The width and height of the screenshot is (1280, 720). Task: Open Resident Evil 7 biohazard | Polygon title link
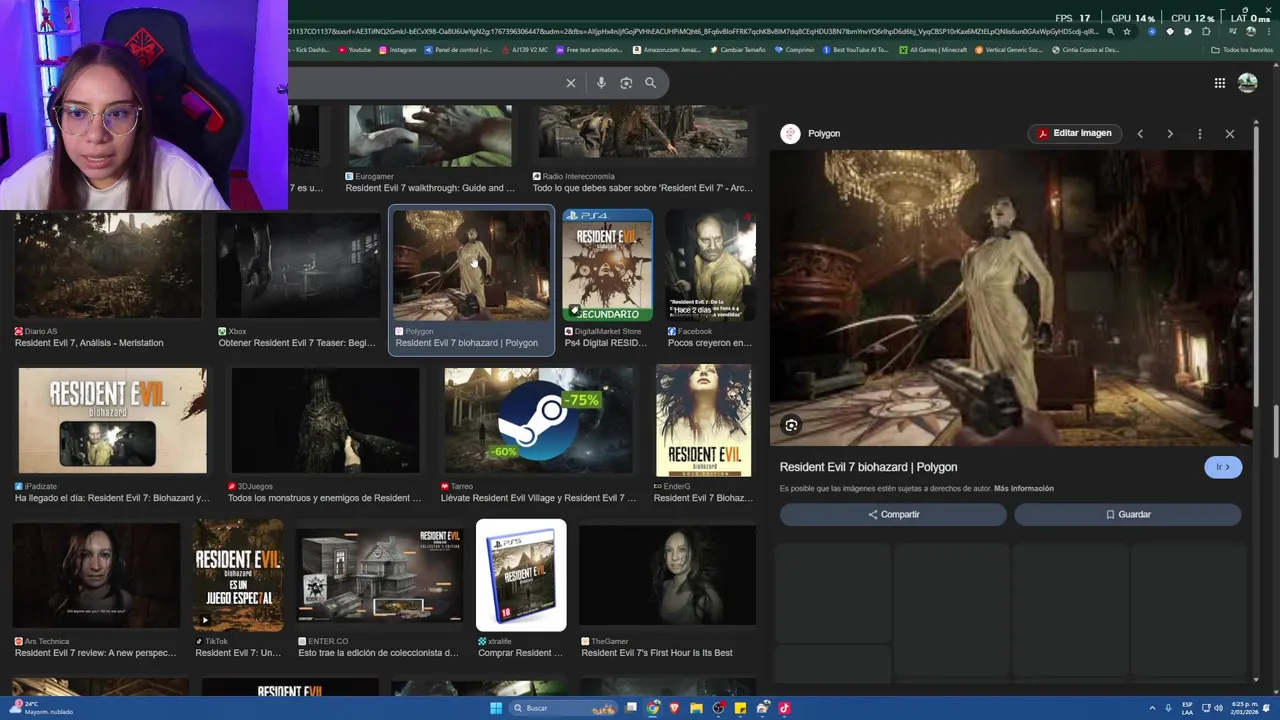click(x=868, y=467)
